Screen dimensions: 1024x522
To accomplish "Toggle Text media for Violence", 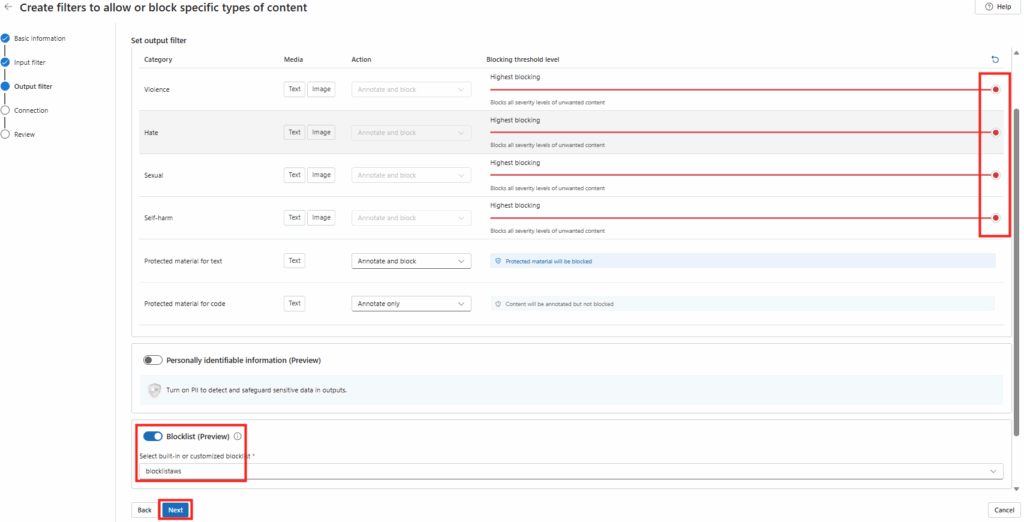I will click(x=294, y=89).
